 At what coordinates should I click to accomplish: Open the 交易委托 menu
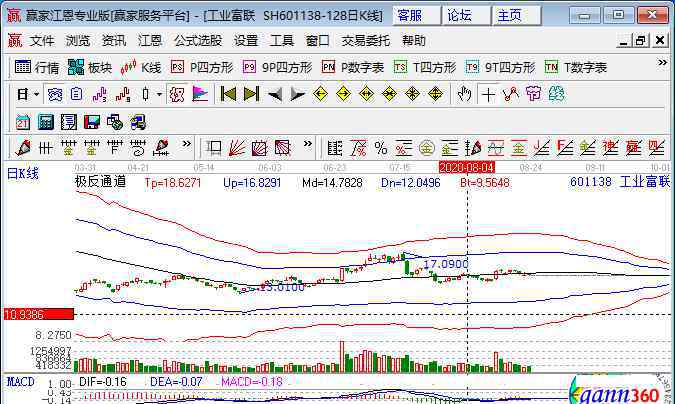[365, 41]
